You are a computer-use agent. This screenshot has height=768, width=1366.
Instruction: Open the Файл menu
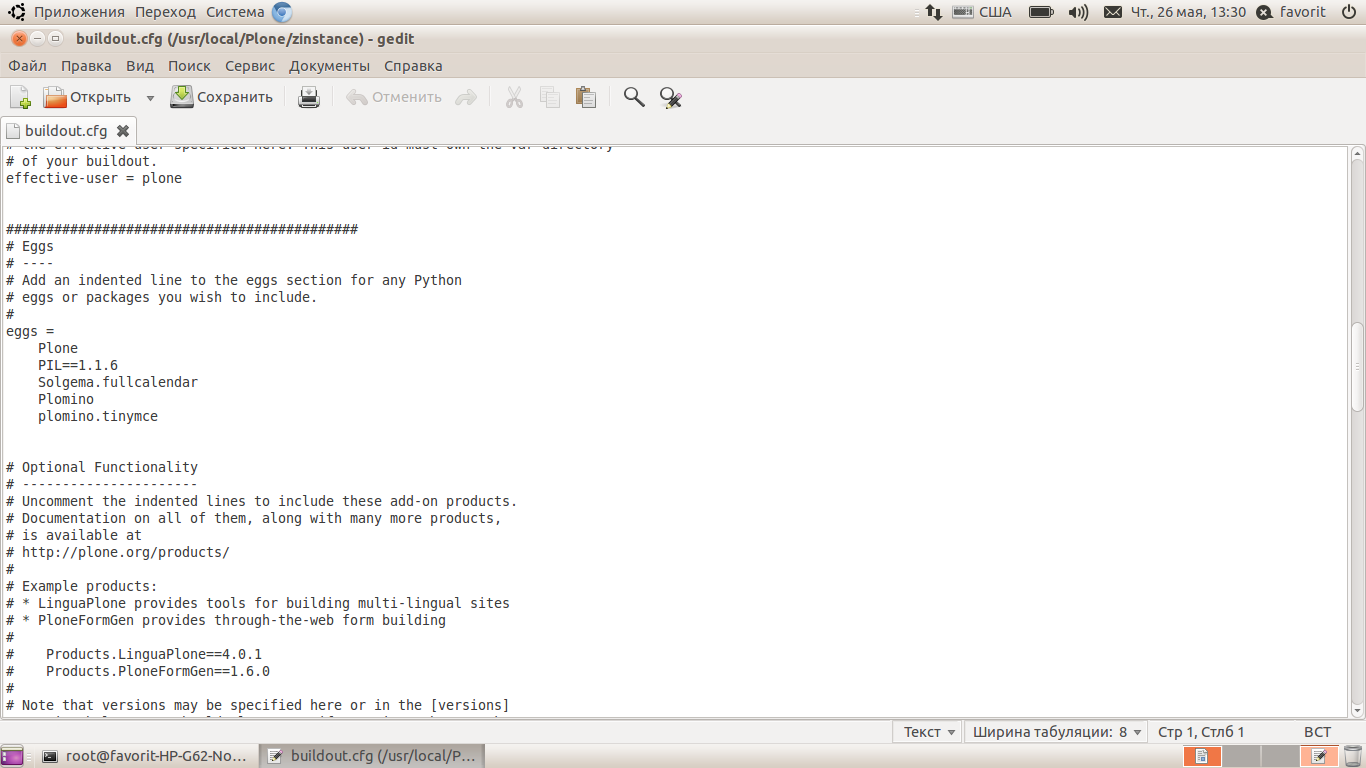(x=28, y=66)
